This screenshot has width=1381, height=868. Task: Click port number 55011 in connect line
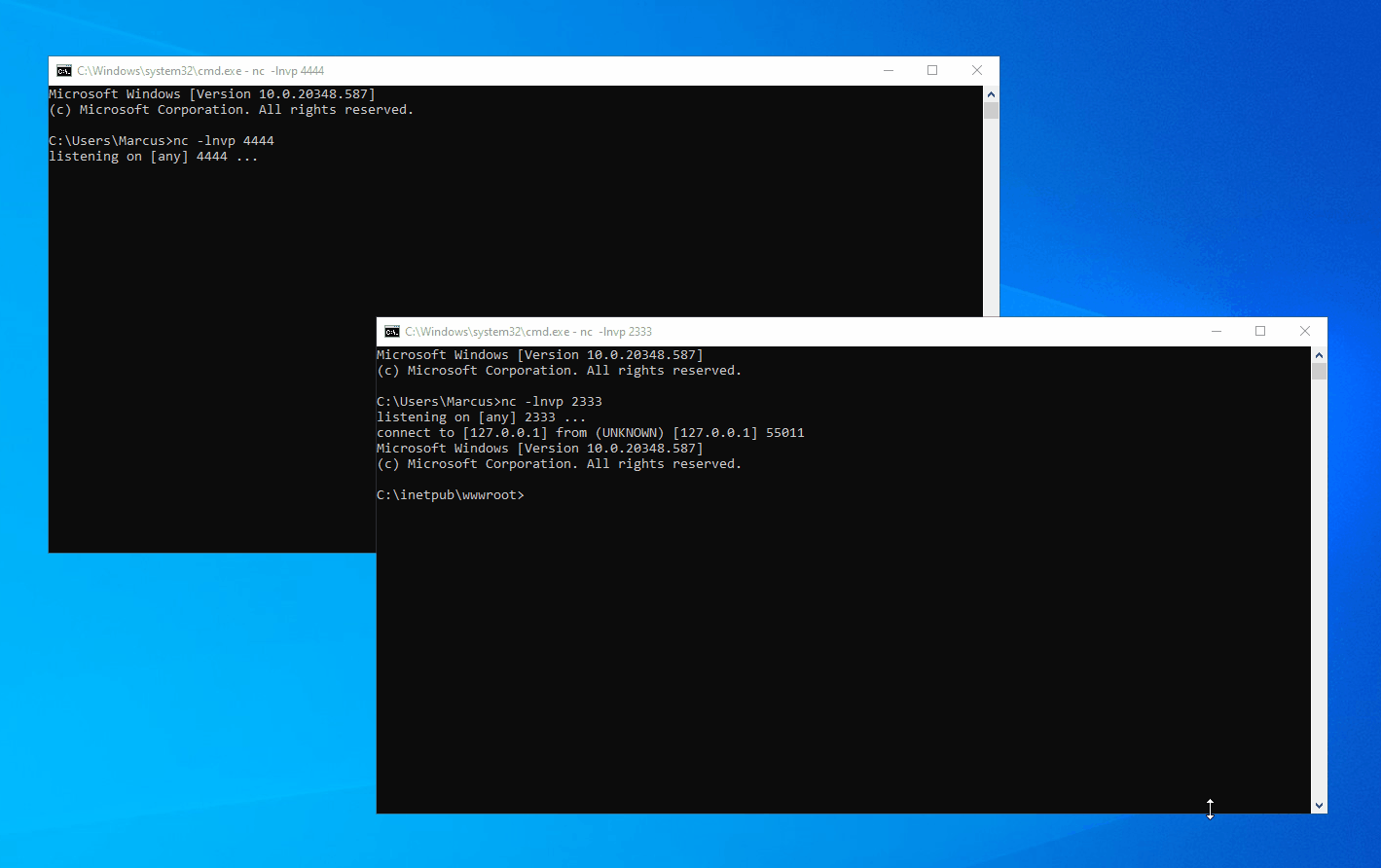[785, 433]
